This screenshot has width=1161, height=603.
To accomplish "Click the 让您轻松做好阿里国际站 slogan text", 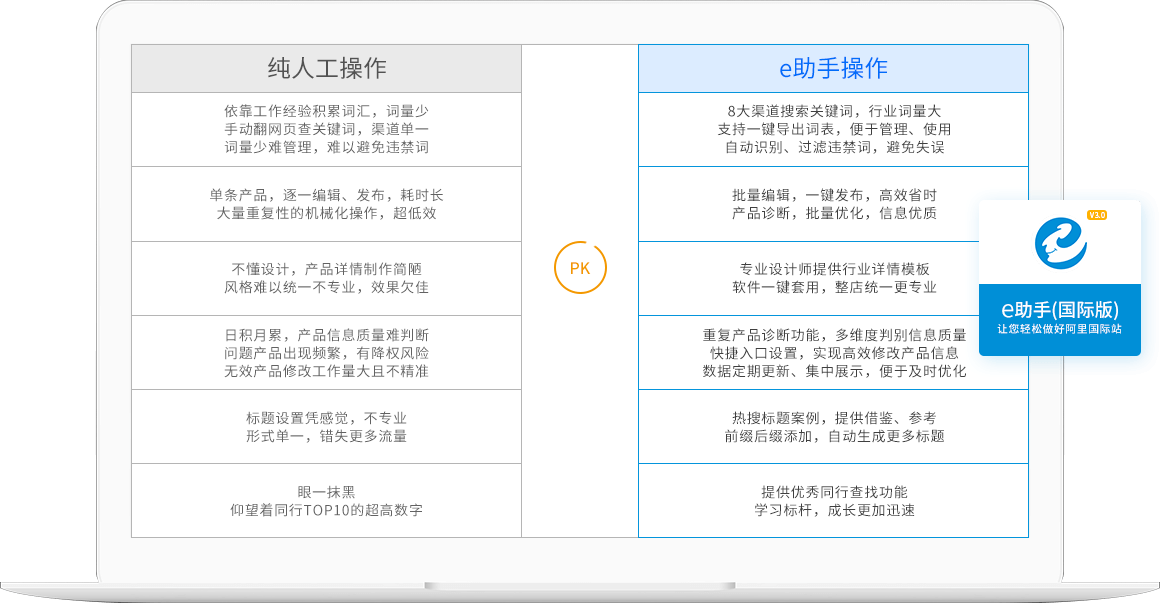I will coord(1060,329).
